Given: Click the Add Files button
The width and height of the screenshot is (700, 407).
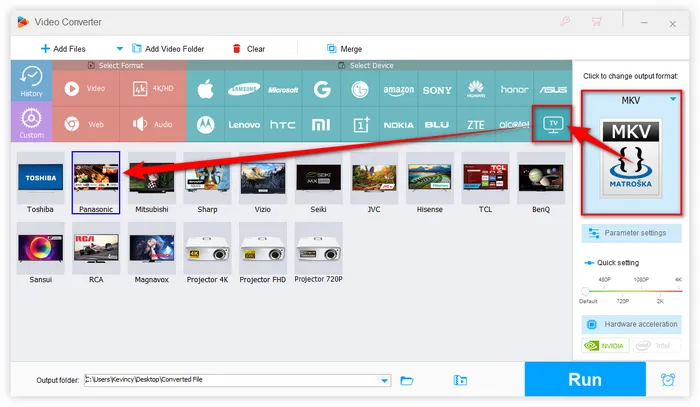Looking at the screenshot, I should (63, 49).
